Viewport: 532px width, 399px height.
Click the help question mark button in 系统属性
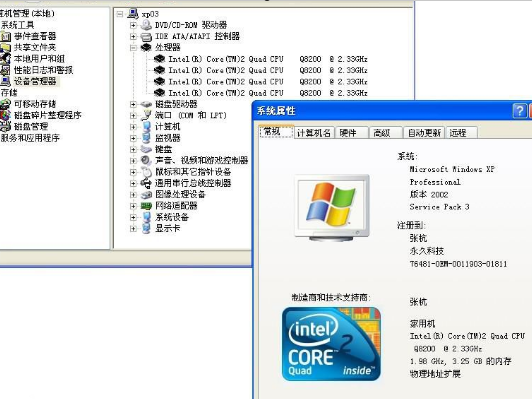point(519,111)
